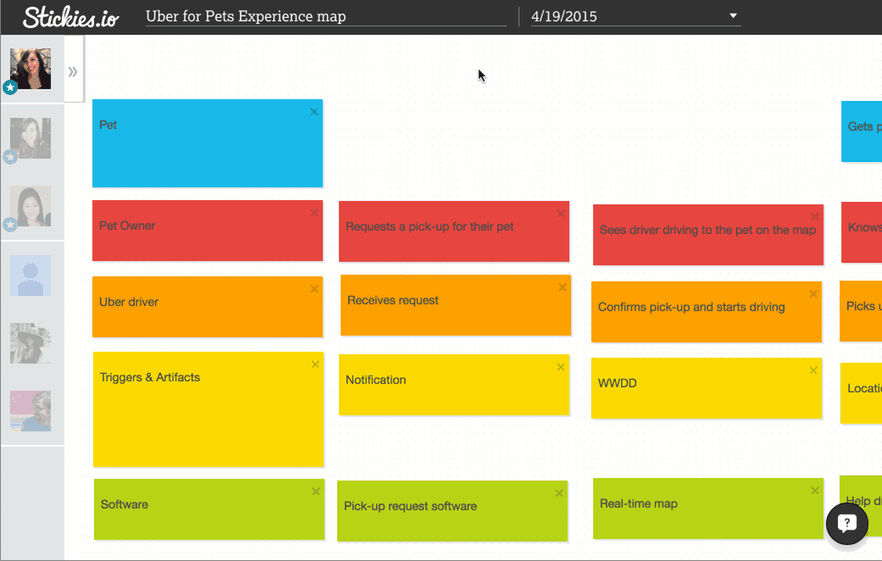Expand the collaborators sidebar with the chevron
The height and width of the screenshot is (561, 882).
click(x=73, y=71)
